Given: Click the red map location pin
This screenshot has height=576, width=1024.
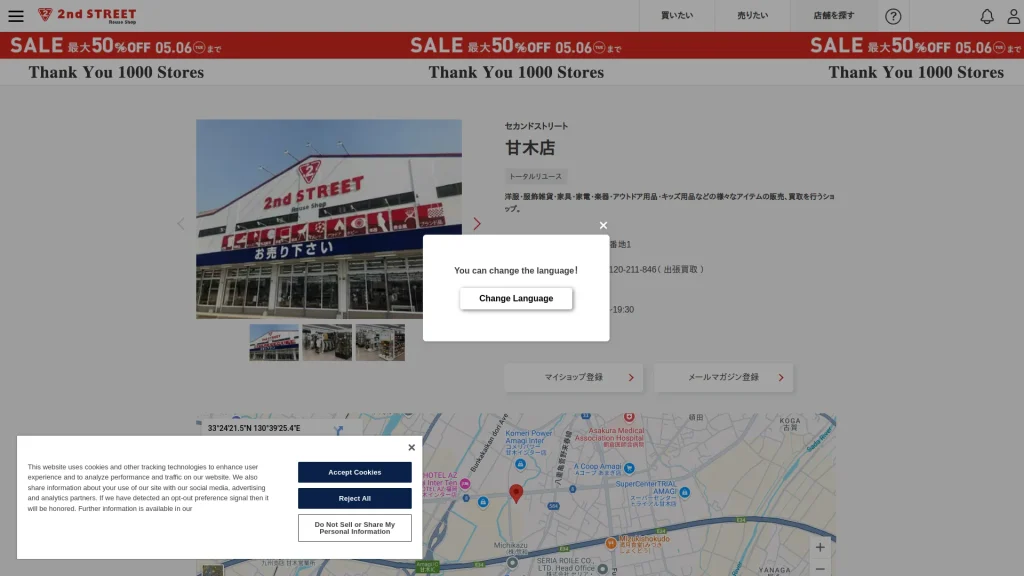Looking at the screenshot, I should coord(516,492).
